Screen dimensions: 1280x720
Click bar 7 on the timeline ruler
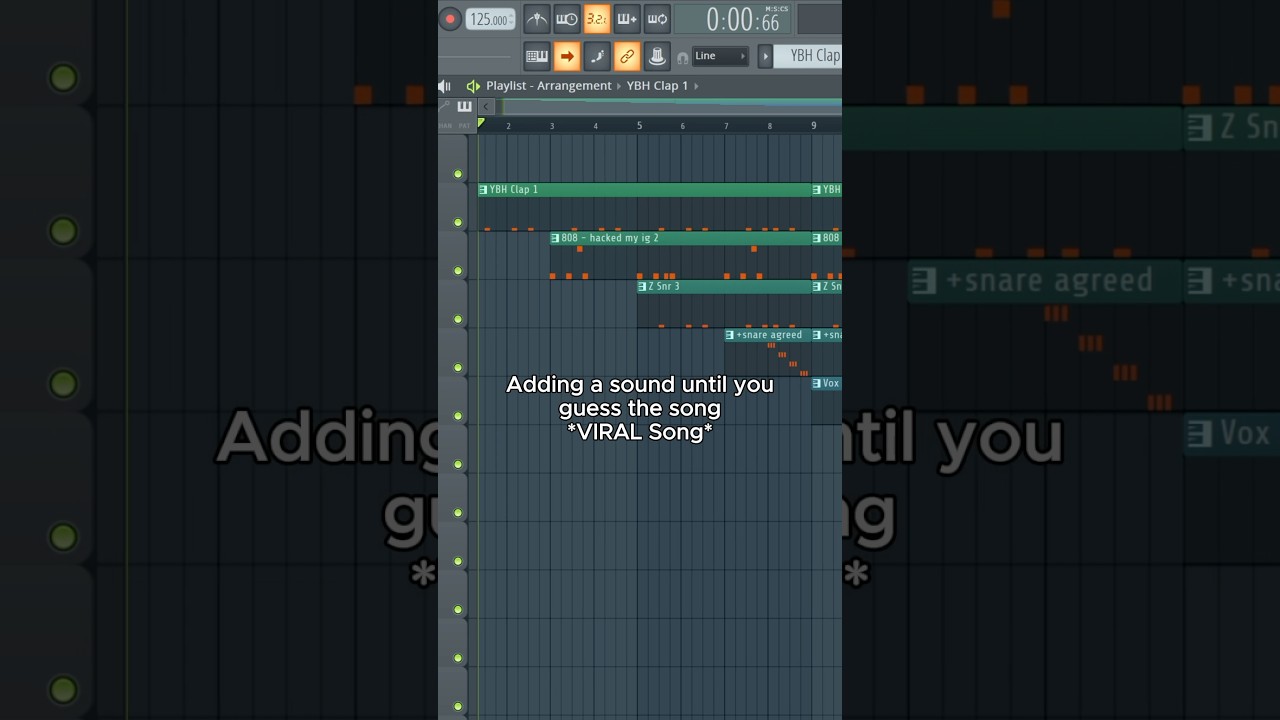[727, 126]
